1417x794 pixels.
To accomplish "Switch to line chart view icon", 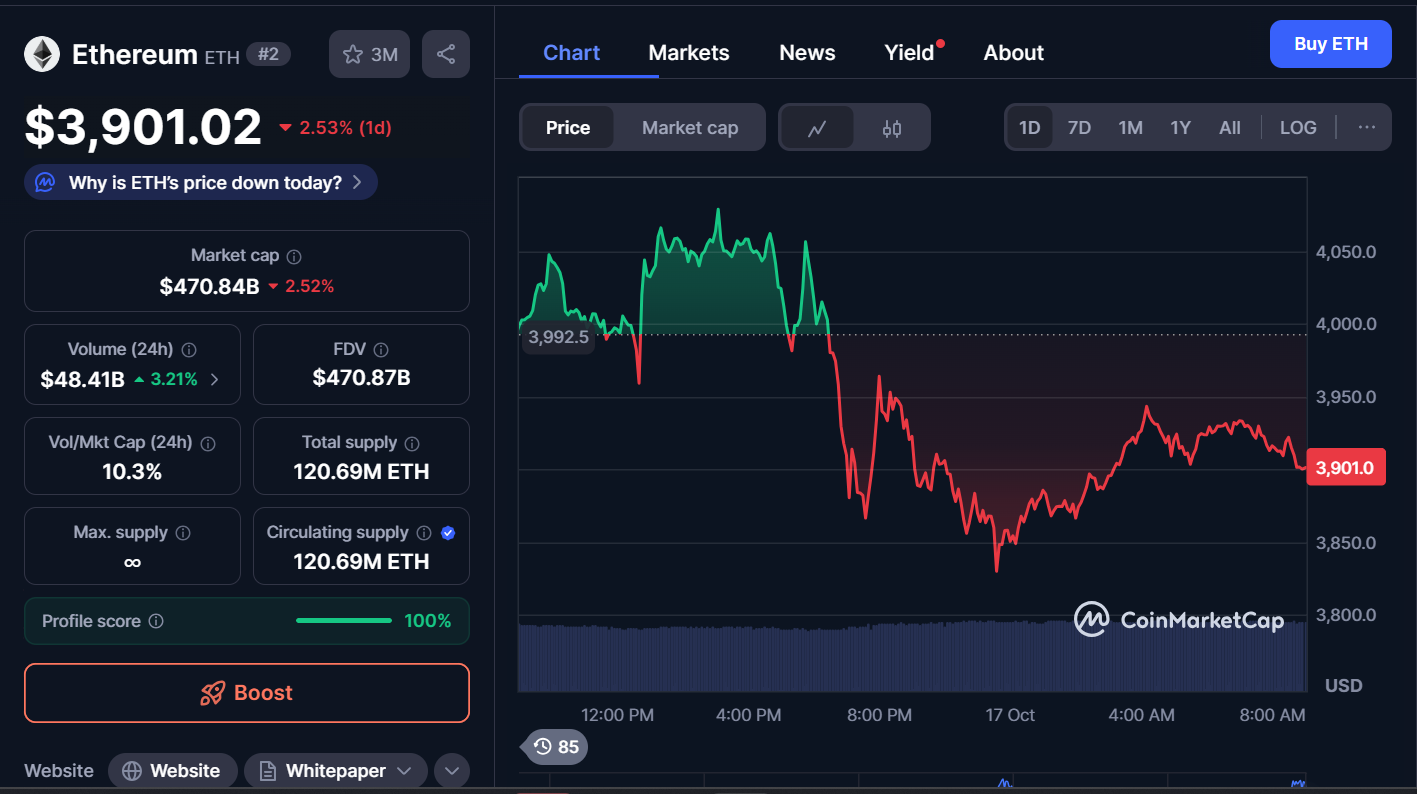I will [x=817, y=128].
